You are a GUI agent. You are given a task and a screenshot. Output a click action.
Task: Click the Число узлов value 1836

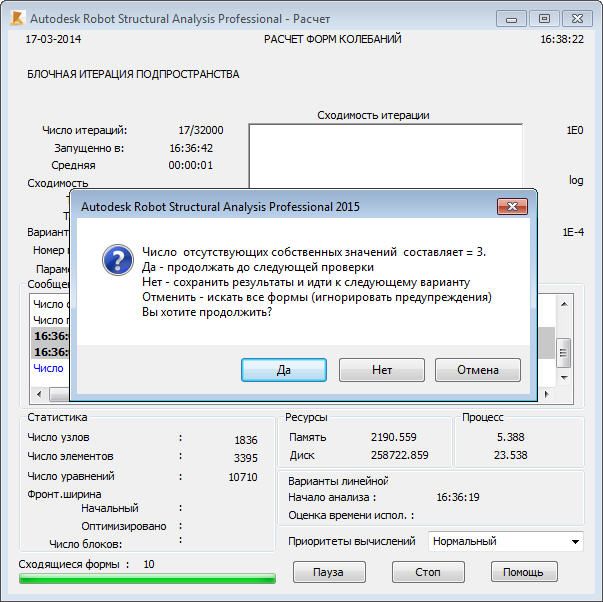pyautogui.click(x=246, y=440)
